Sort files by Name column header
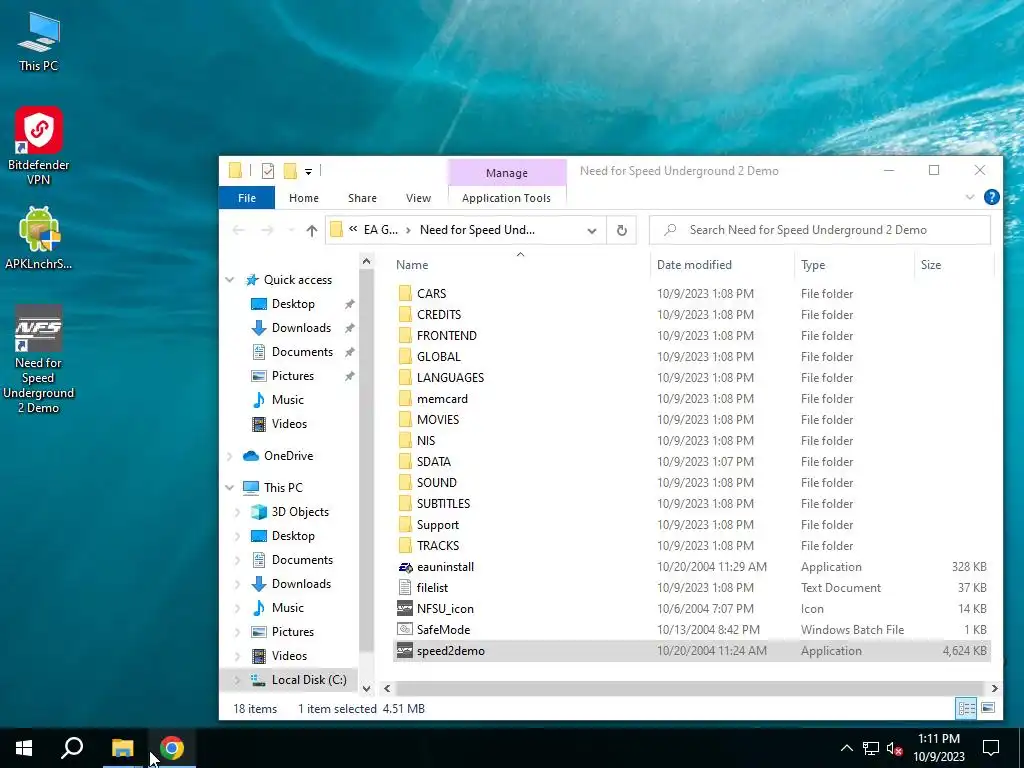The height and width of the screenshot is (768, 1024). pos(412,264)
